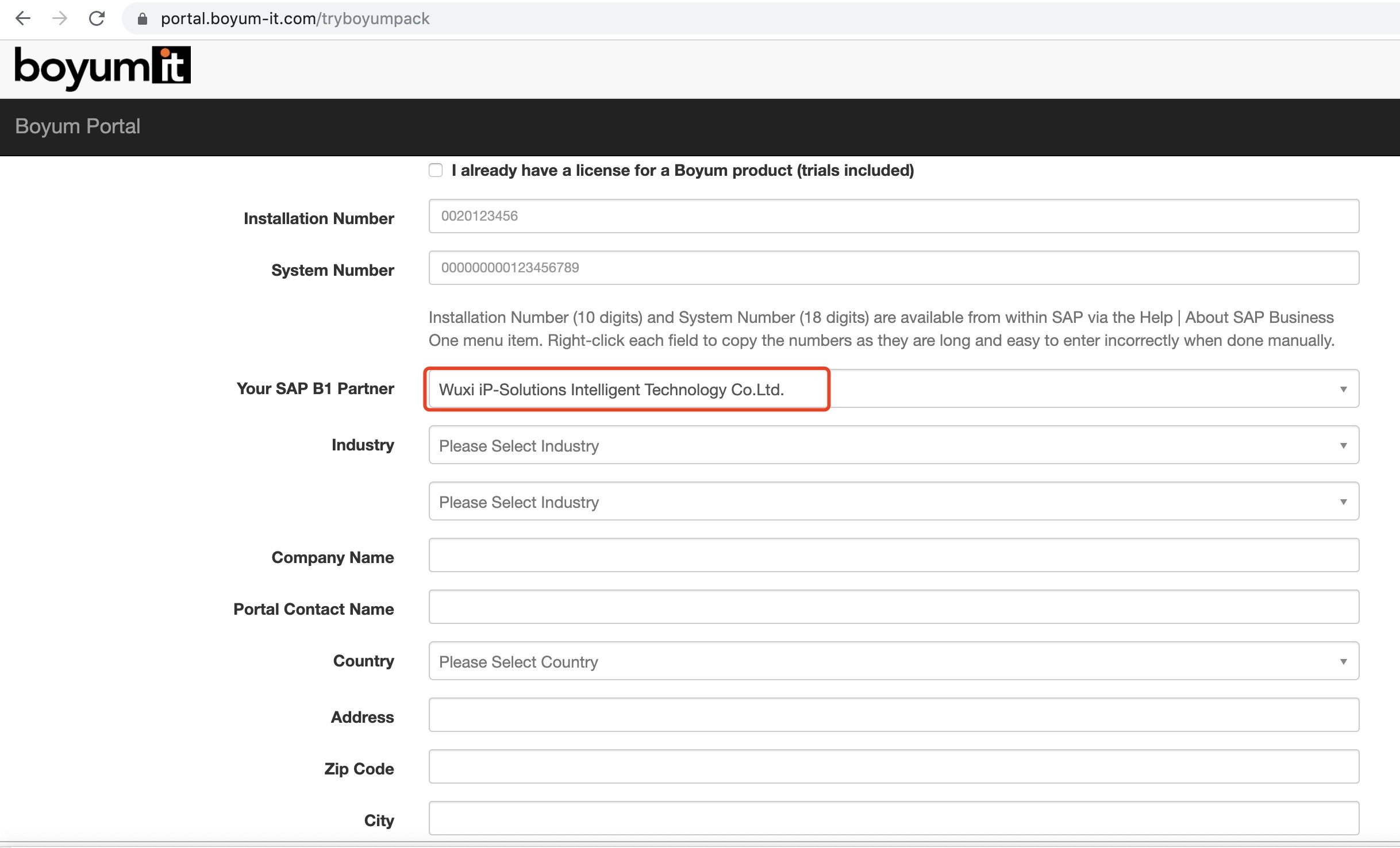Click the Installation Number field
1400x848 pixels.
pos(894,216)
